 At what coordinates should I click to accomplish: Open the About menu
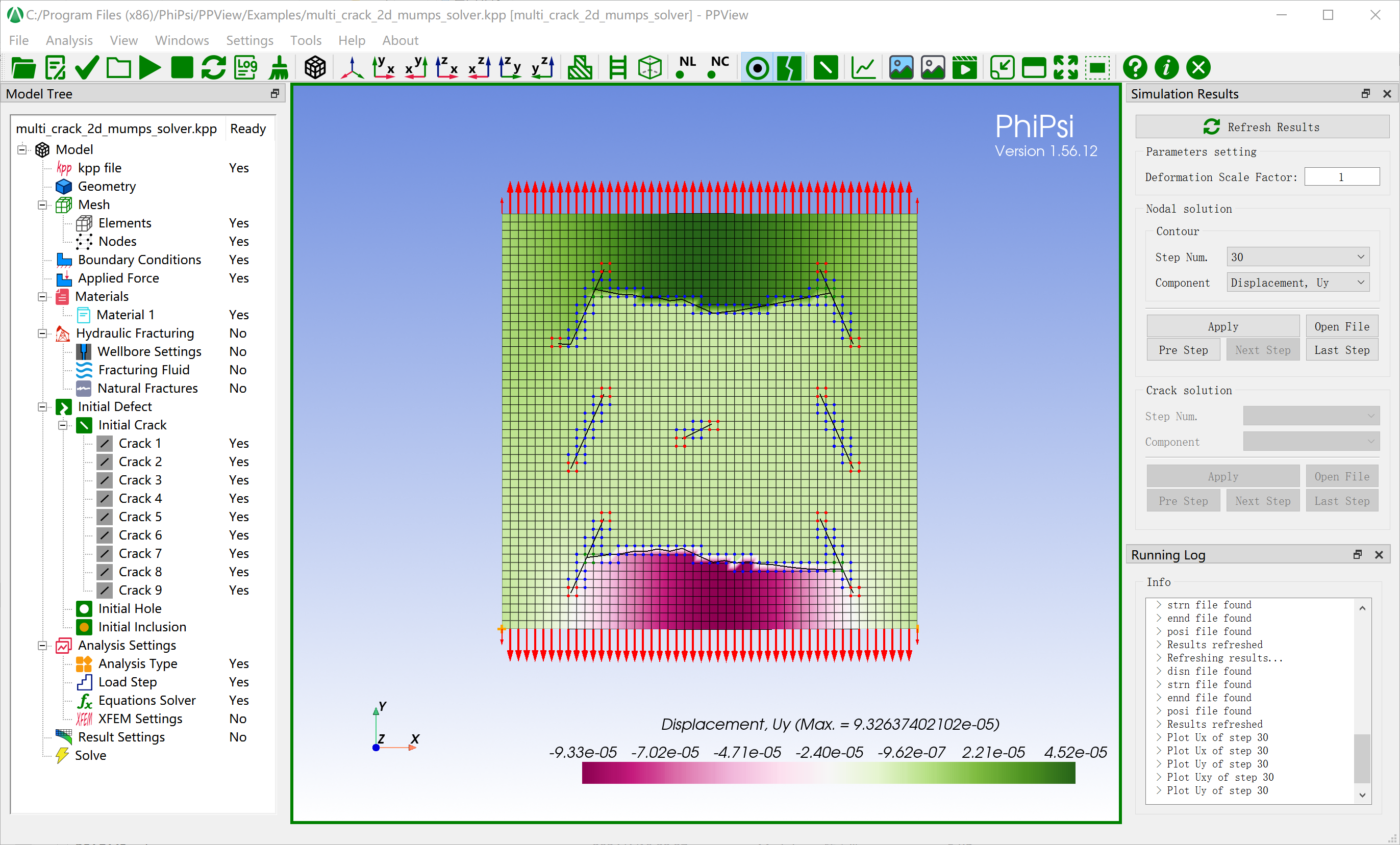tap(400, 40)
